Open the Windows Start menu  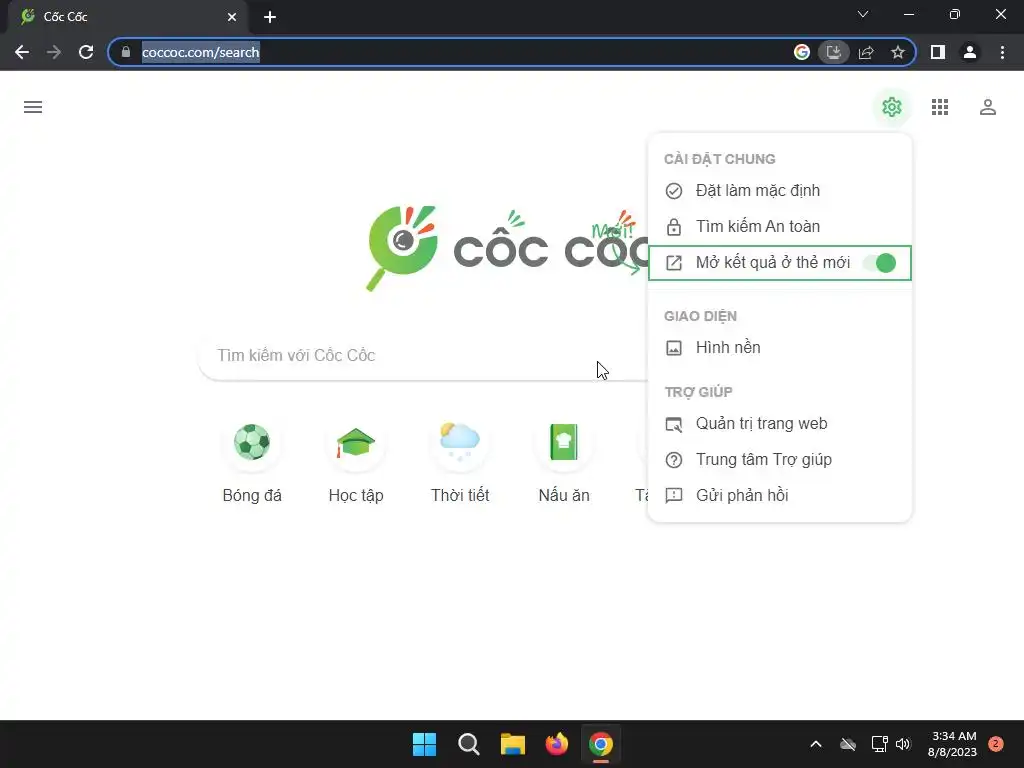(424, 744)
